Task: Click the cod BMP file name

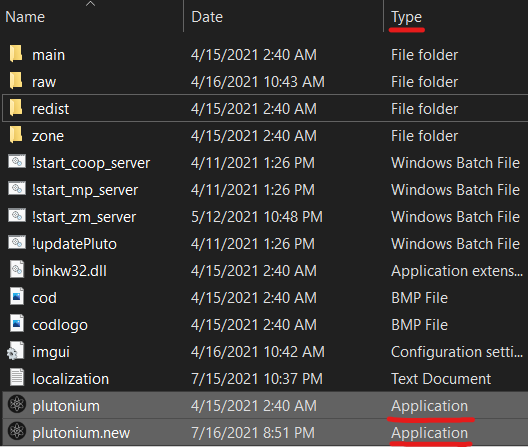Action: tap(44, 298)
